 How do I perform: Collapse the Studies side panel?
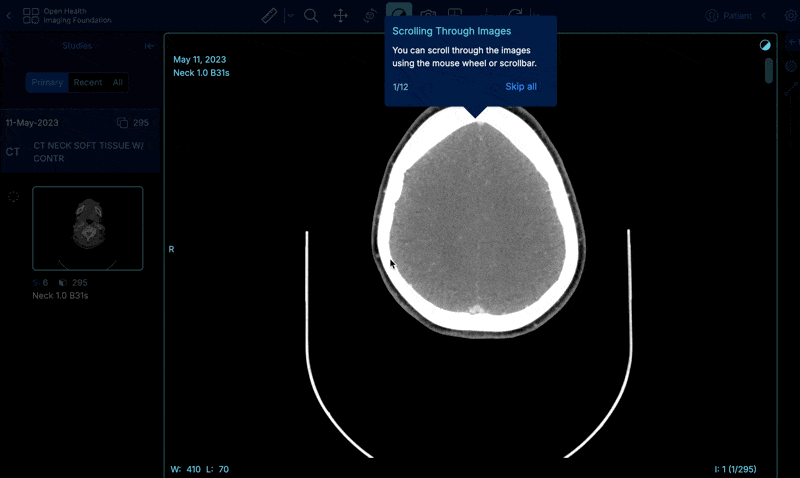(x=149, y=46)
